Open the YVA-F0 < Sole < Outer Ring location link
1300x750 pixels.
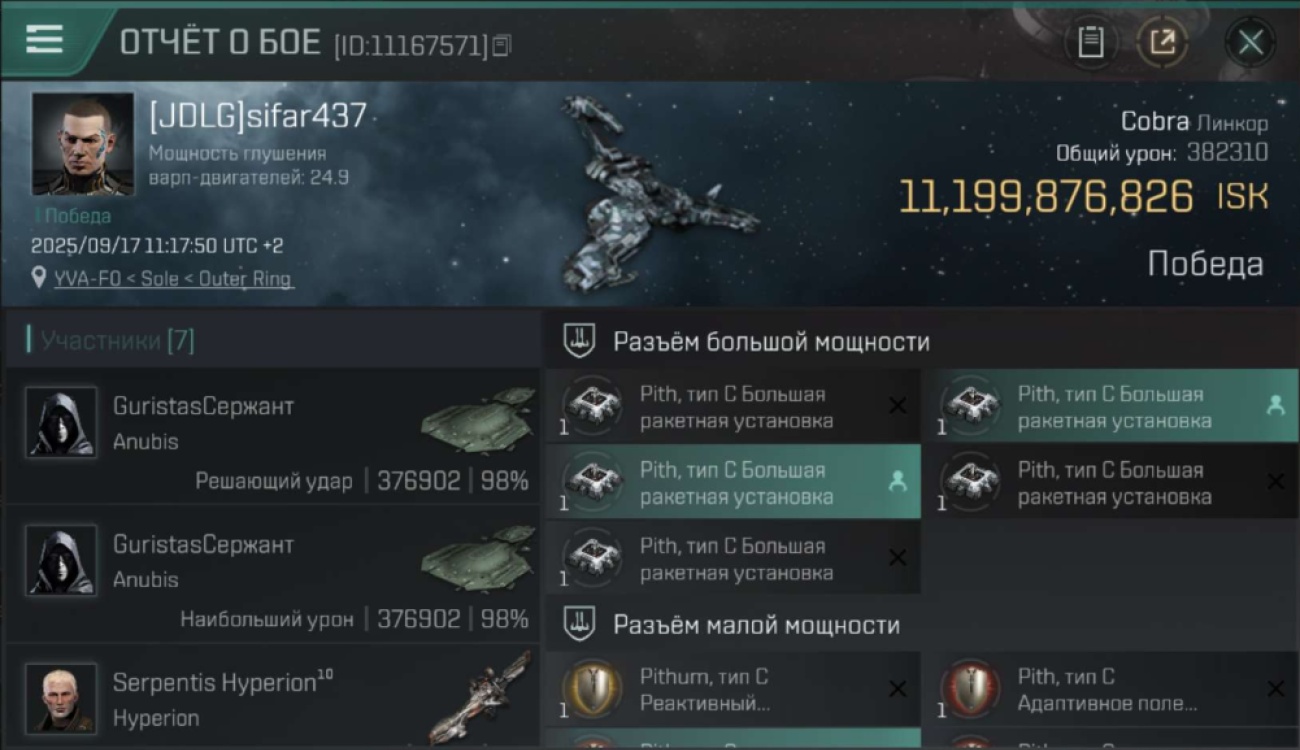click(173, 279)
